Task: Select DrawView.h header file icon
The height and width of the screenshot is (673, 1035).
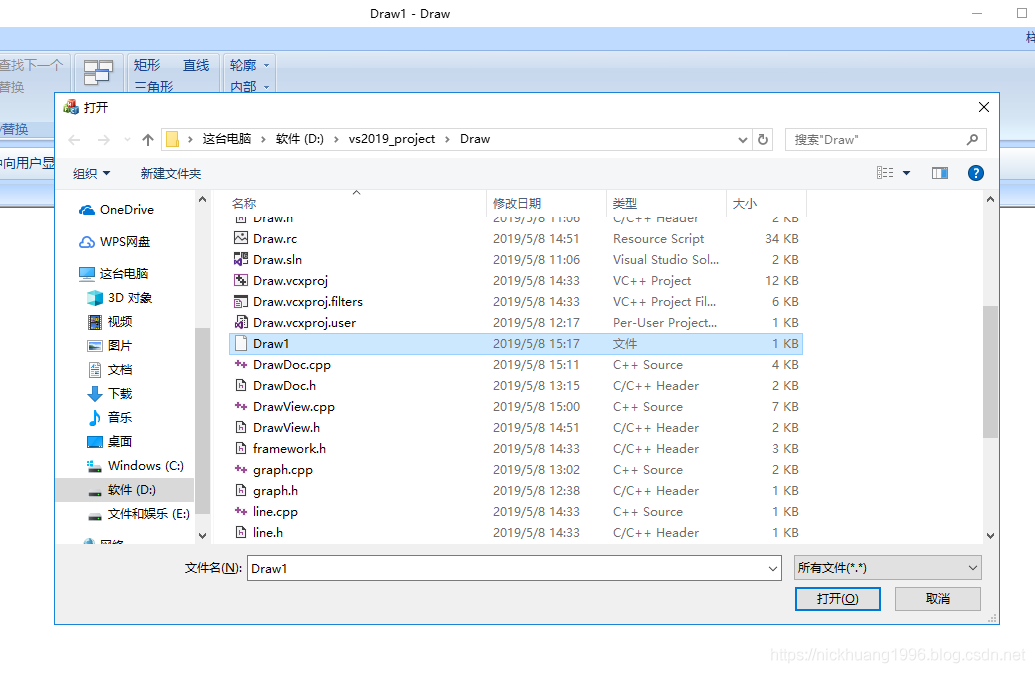Action: pyautogui.click(x=241, y=428)
